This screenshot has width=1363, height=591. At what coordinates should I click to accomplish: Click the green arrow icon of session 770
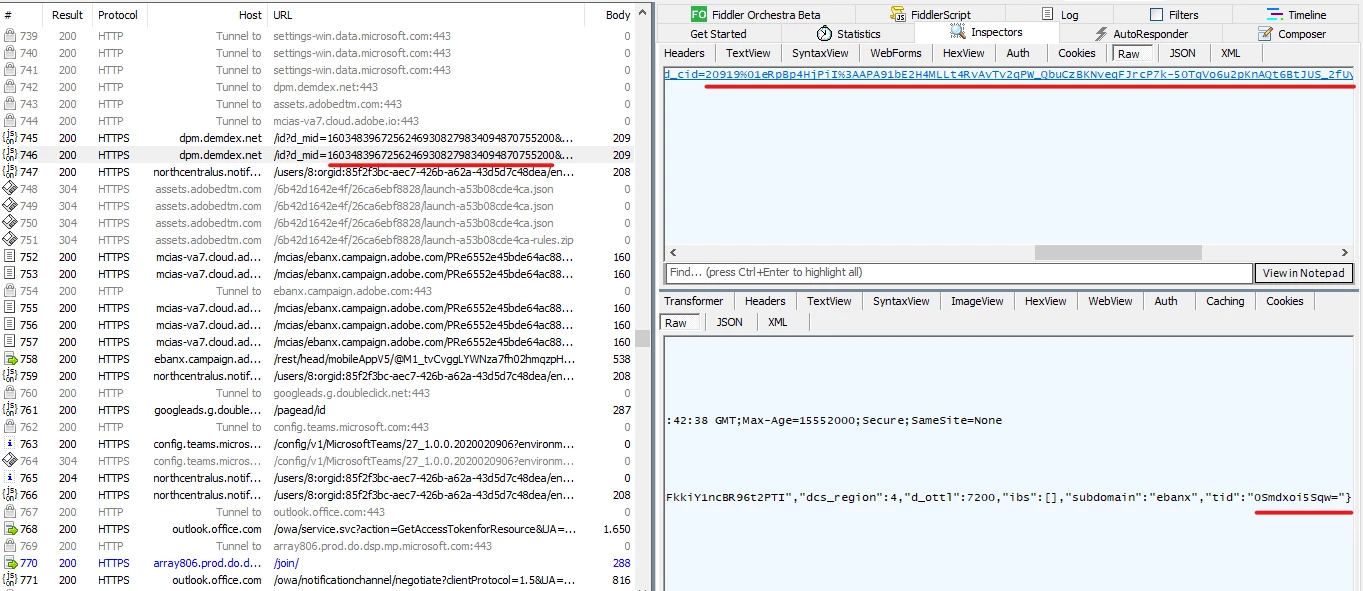10,563
